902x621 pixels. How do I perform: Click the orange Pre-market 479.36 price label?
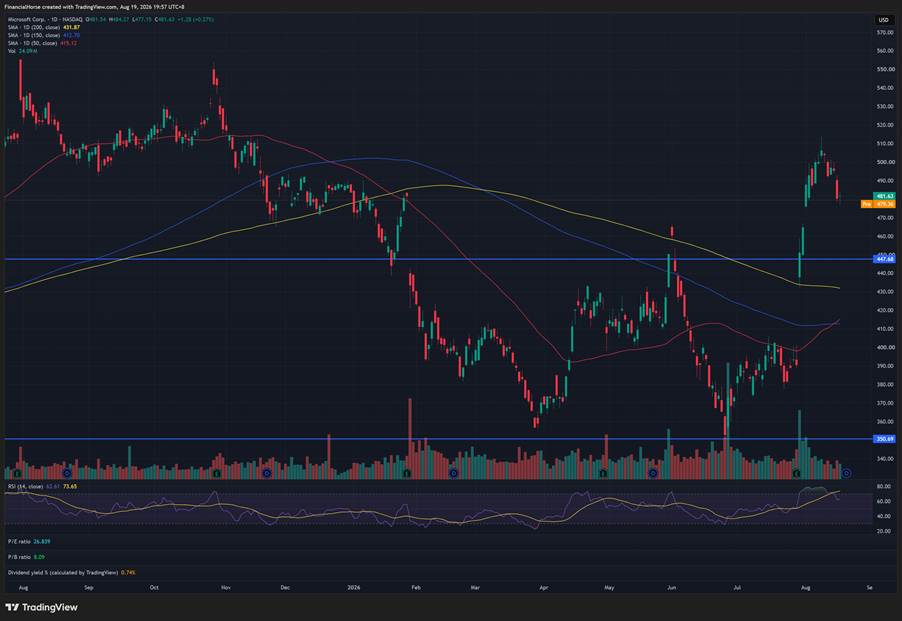click(878, 204)
